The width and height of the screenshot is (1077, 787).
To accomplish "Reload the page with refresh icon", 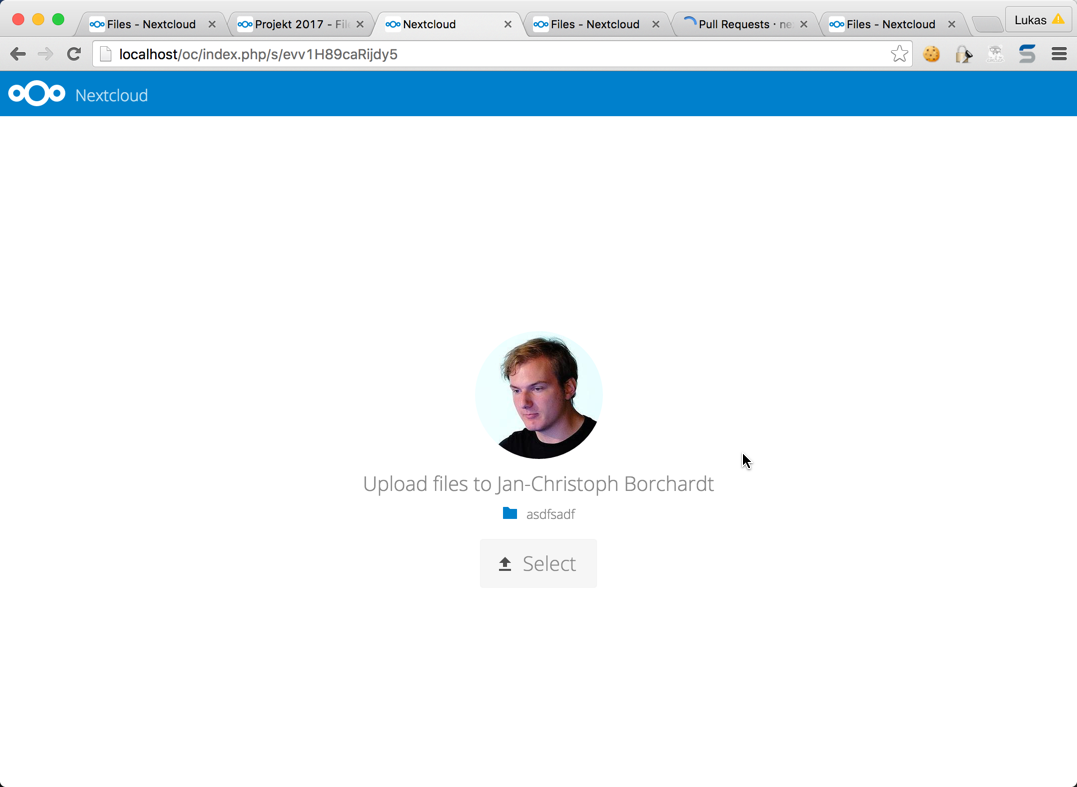I will tap(73, 54).
